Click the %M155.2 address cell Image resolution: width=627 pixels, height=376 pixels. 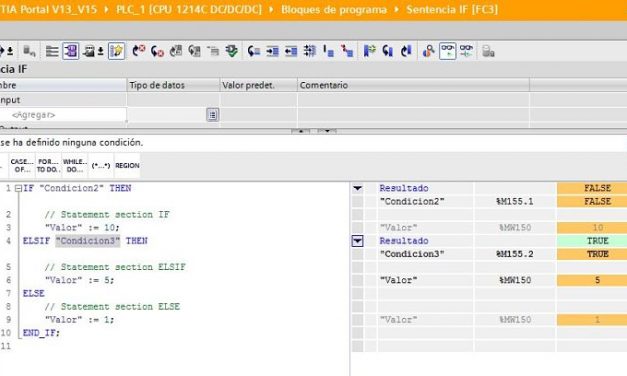click(x=515, y=254)
